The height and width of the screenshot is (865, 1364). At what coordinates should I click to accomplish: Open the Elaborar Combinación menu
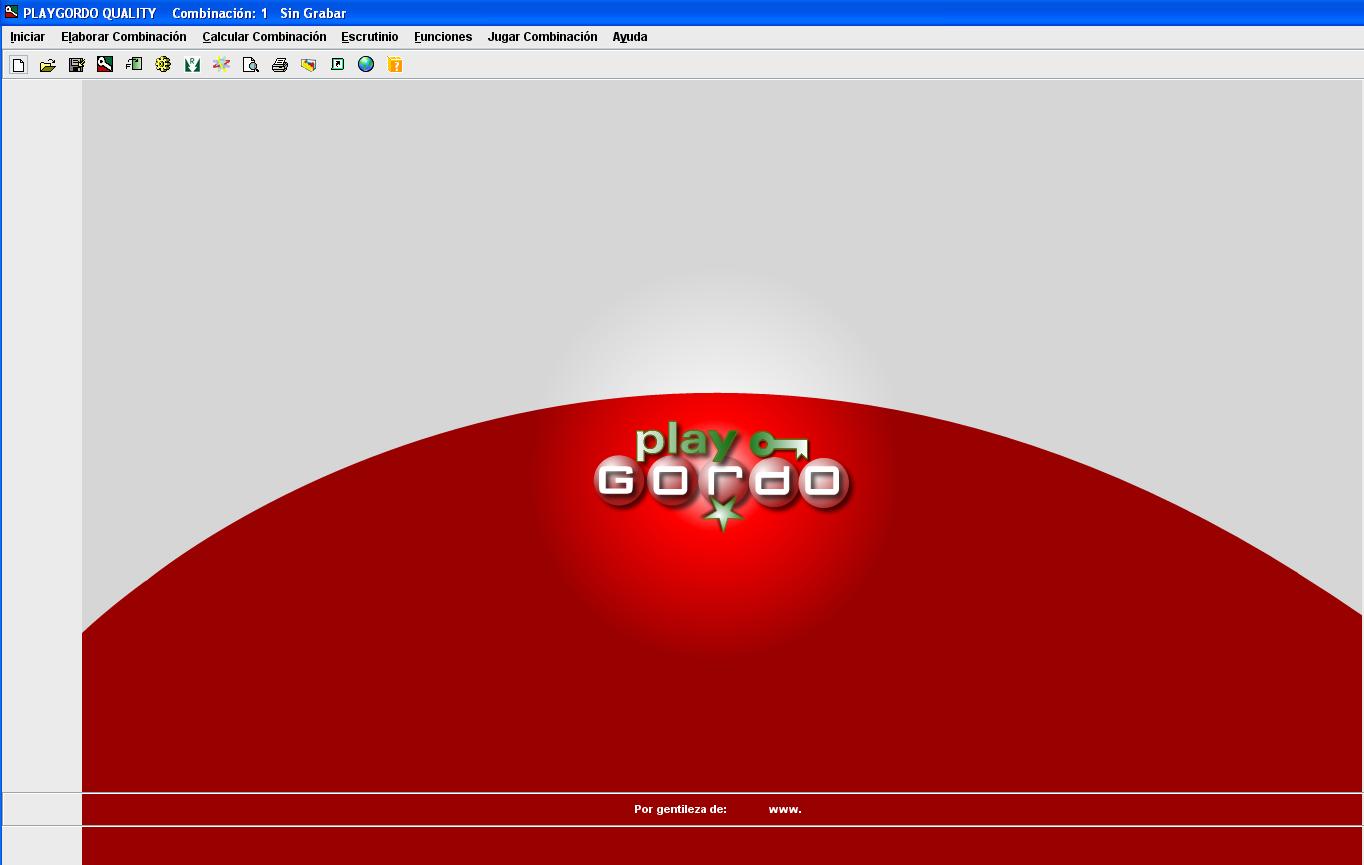point(124,37)
